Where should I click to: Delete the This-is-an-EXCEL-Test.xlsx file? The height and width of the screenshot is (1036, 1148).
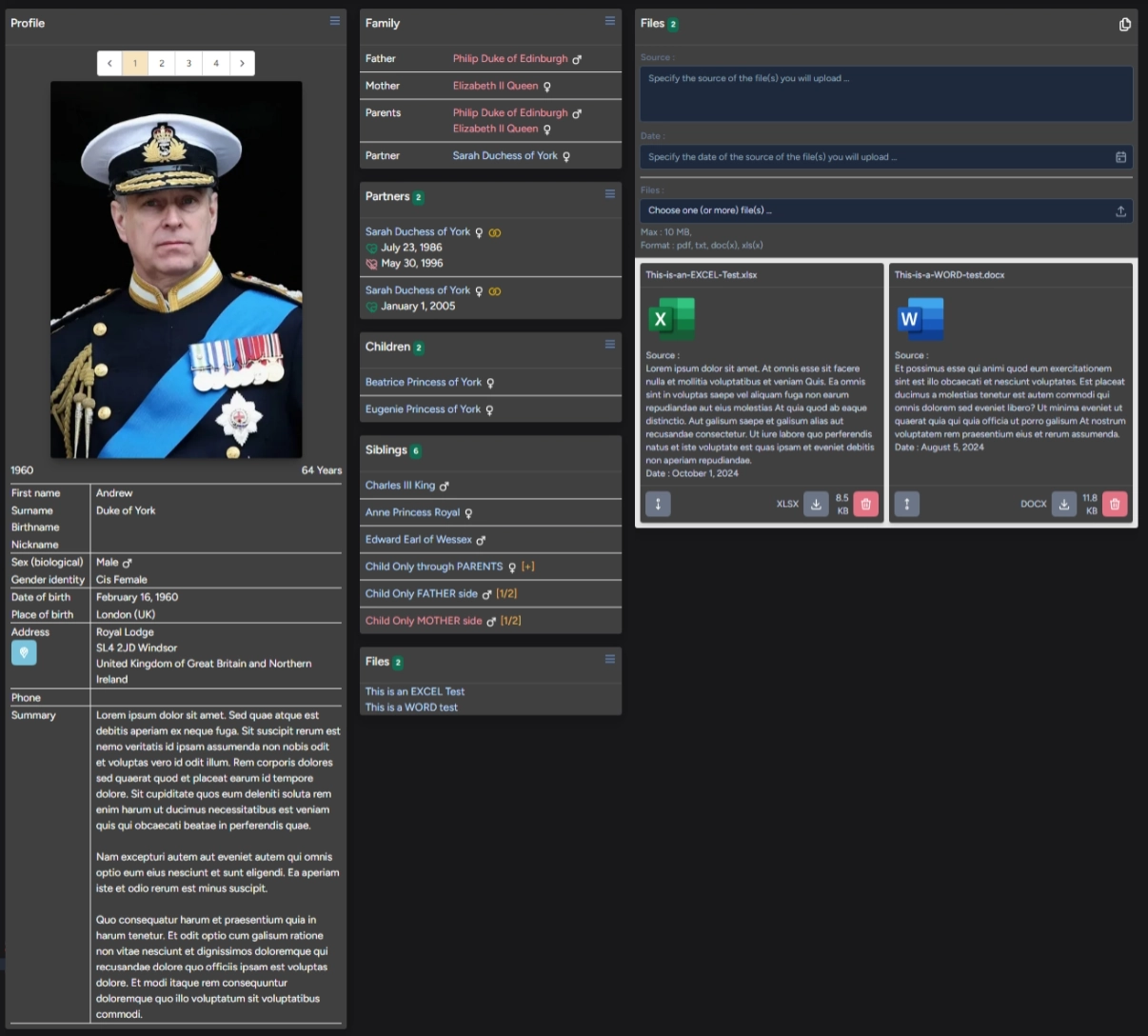click(x=865, y=505)
